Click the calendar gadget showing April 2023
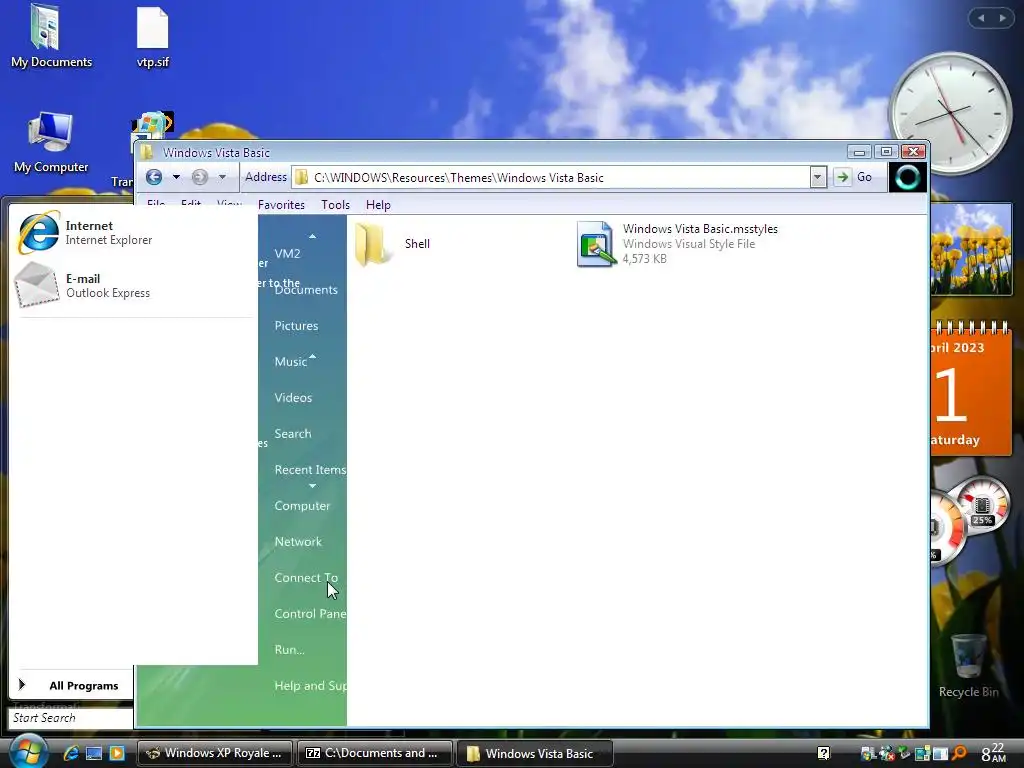The image size is (1024, 768). point(971,389)
